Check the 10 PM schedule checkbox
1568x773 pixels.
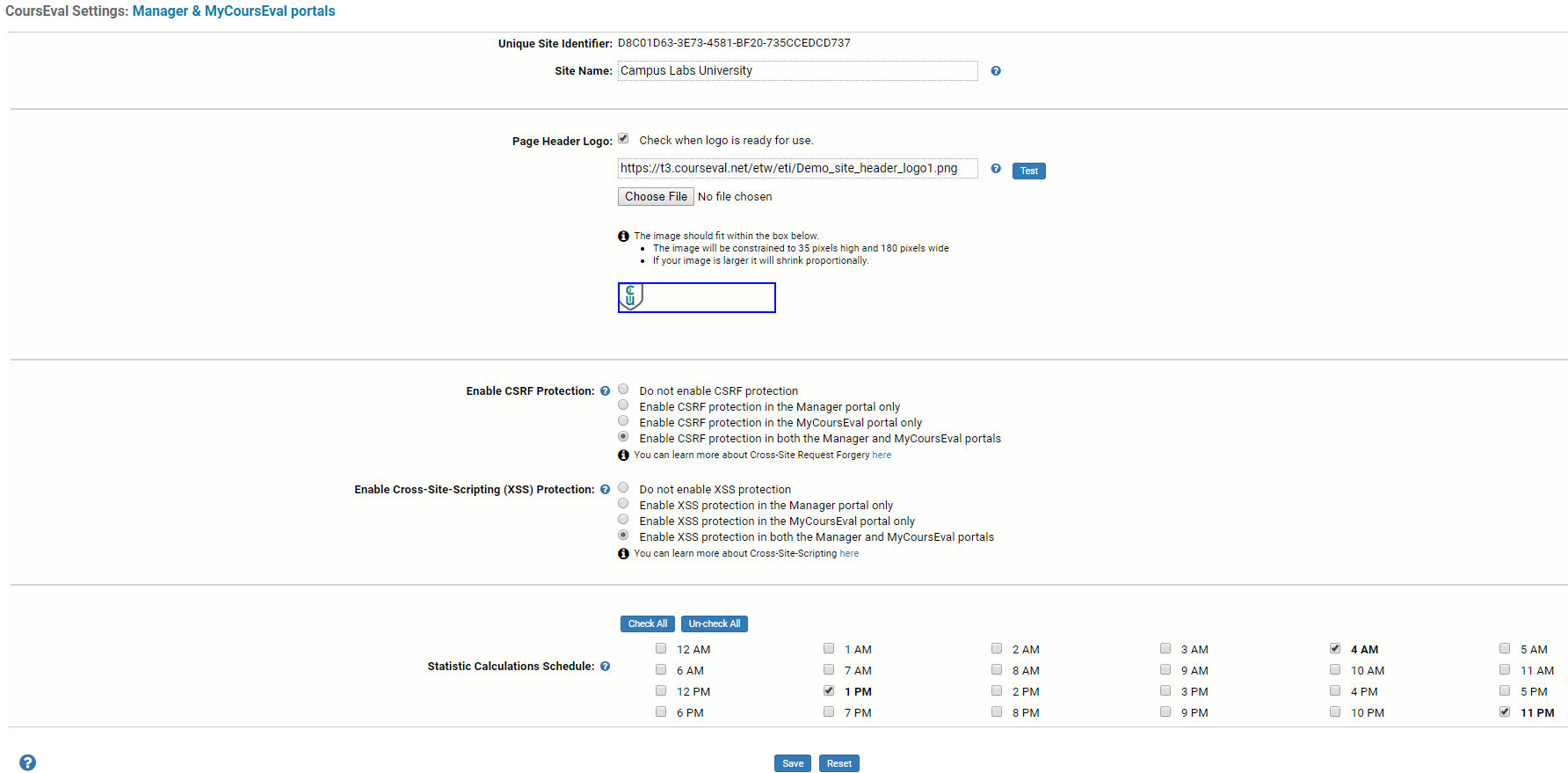click(x=1335, y=712)
